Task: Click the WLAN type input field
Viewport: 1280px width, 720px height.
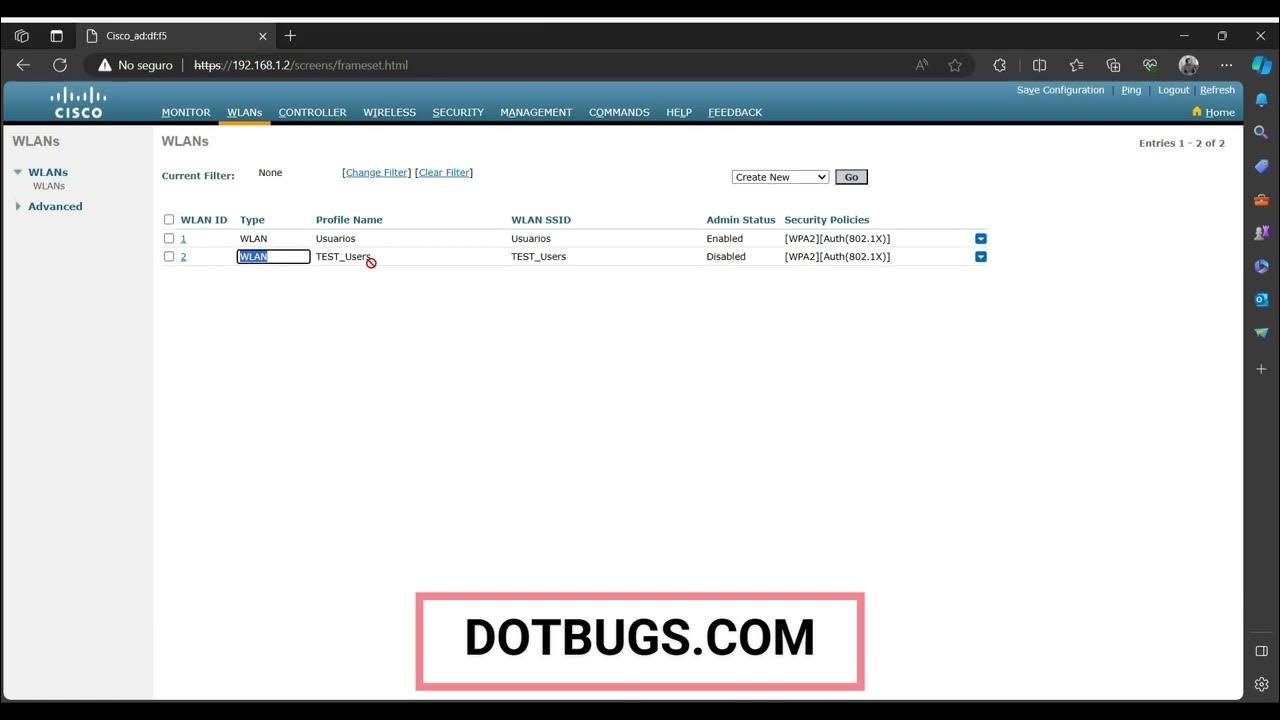Action: click(x=272, y=256)
